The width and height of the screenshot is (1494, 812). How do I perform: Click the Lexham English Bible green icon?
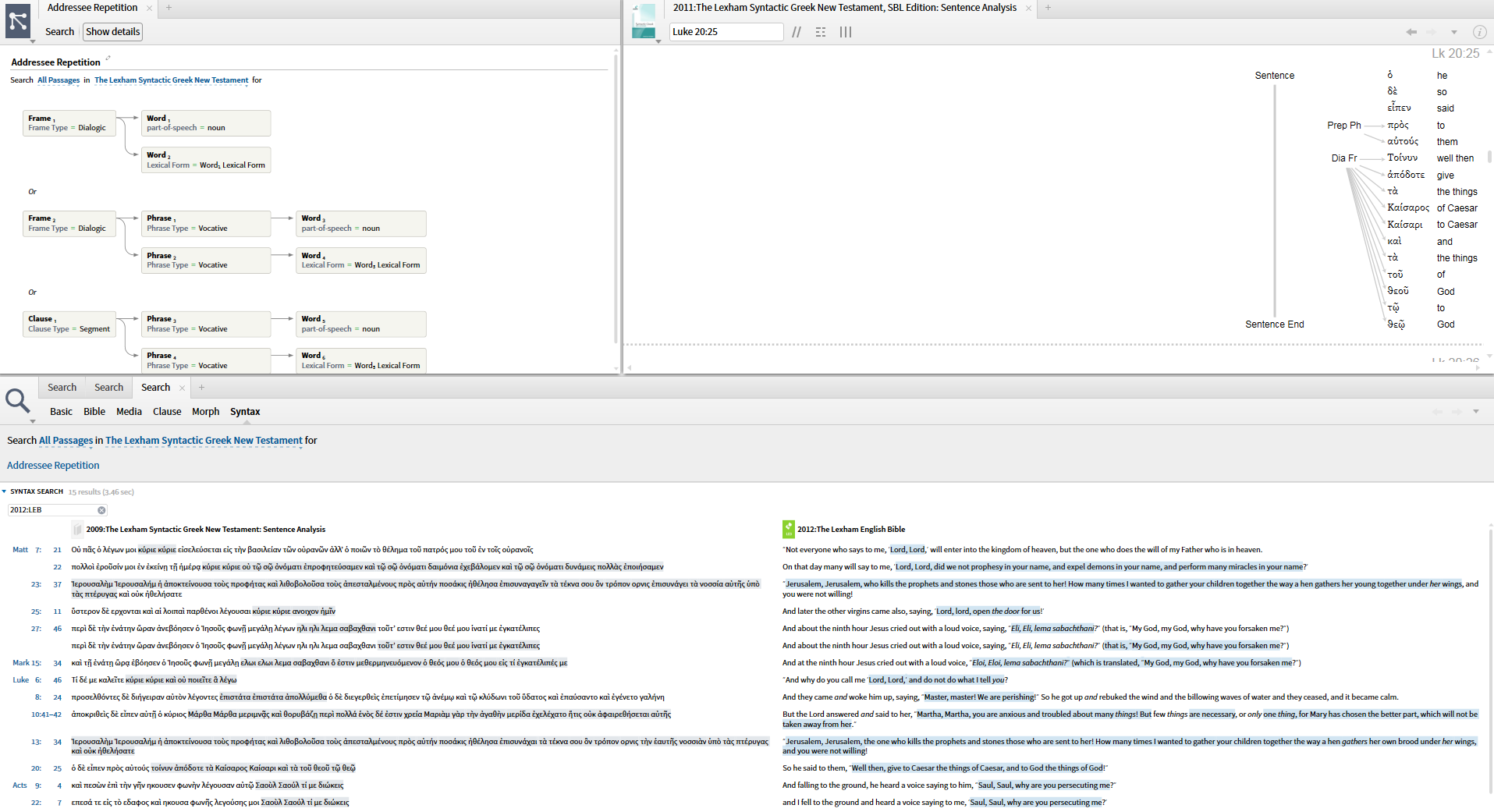tap(788, 530)
